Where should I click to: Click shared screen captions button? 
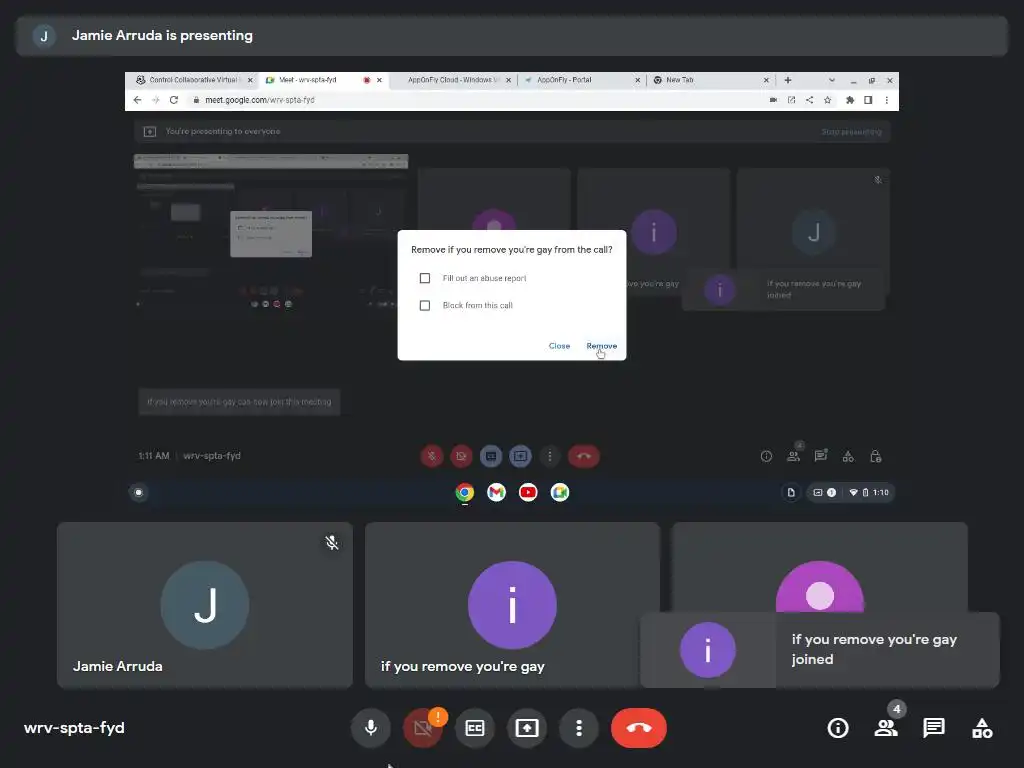point(490,456)
